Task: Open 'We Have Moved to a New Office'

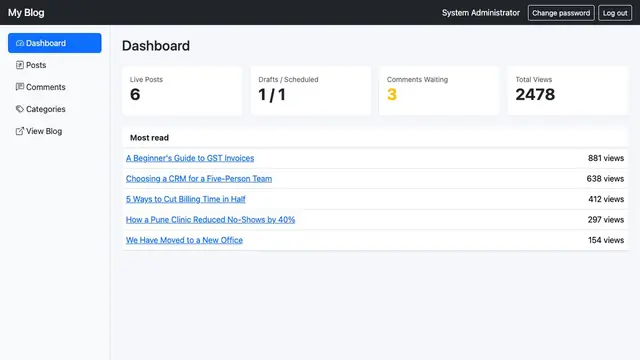Action: click(184, 240)
